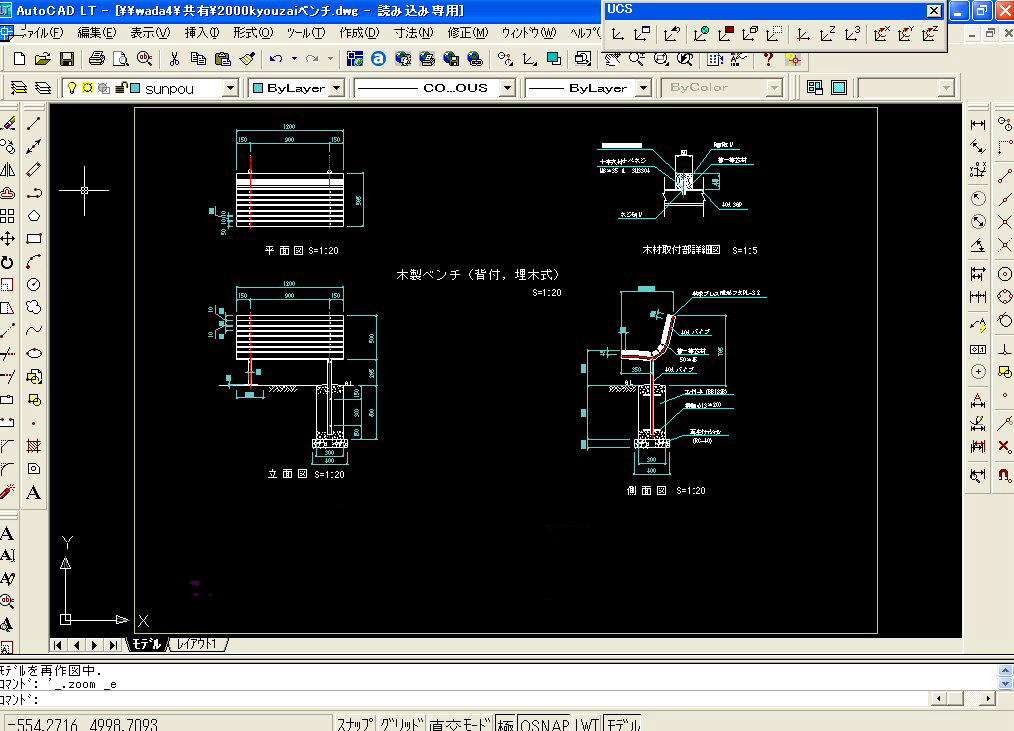
Task: Click the Open file folder icon
Action: [43, 60]
